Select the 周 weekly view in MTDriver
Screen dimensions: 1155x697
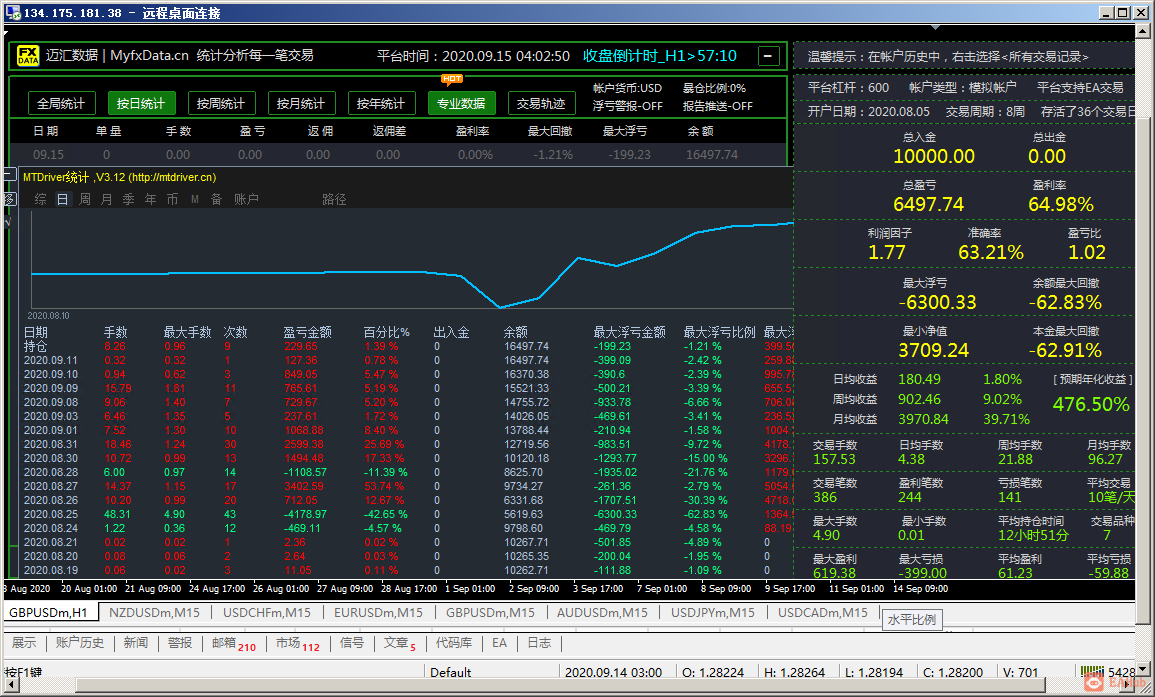tap(85, 199)
